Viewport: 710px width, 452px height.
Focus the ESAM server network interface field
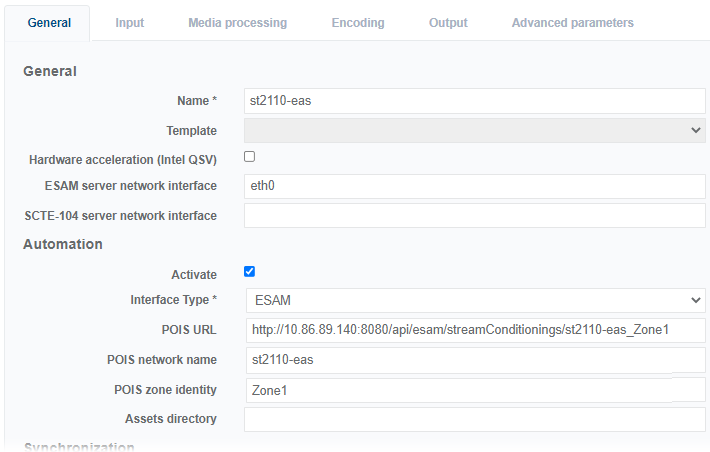point(474,186)
